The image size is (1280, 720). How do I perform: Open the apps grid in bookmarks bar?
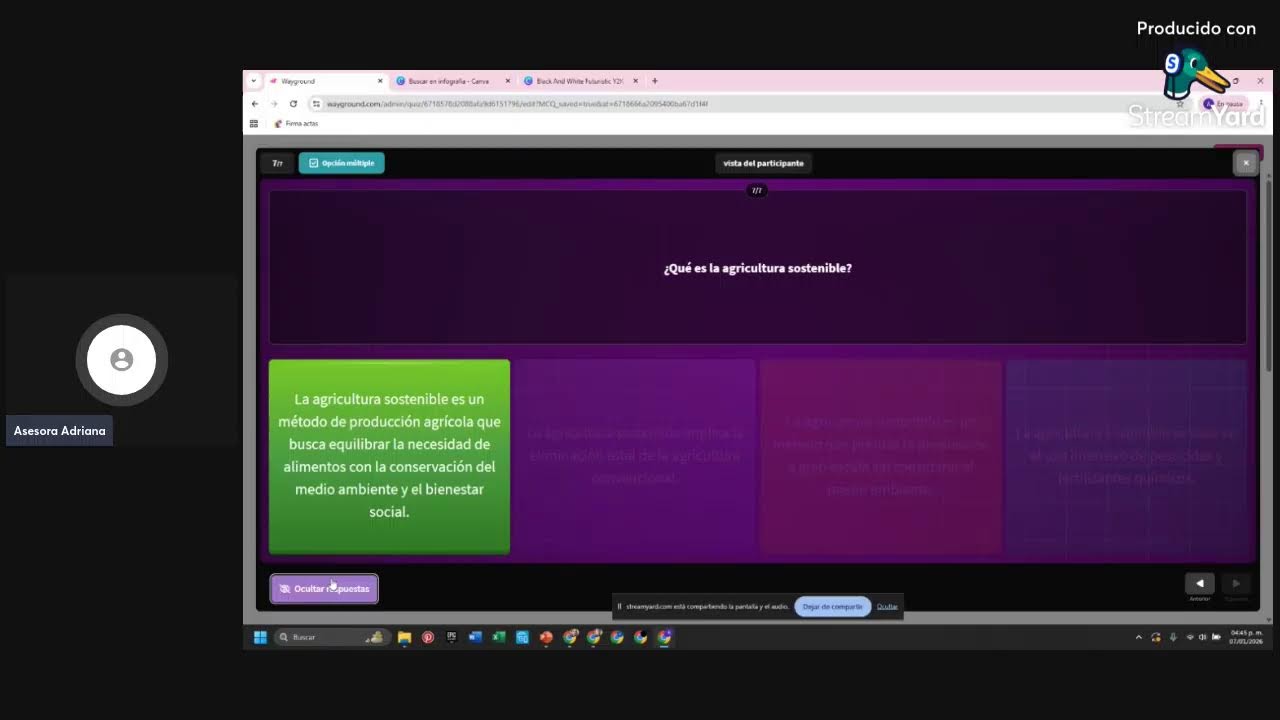[254, 124]
